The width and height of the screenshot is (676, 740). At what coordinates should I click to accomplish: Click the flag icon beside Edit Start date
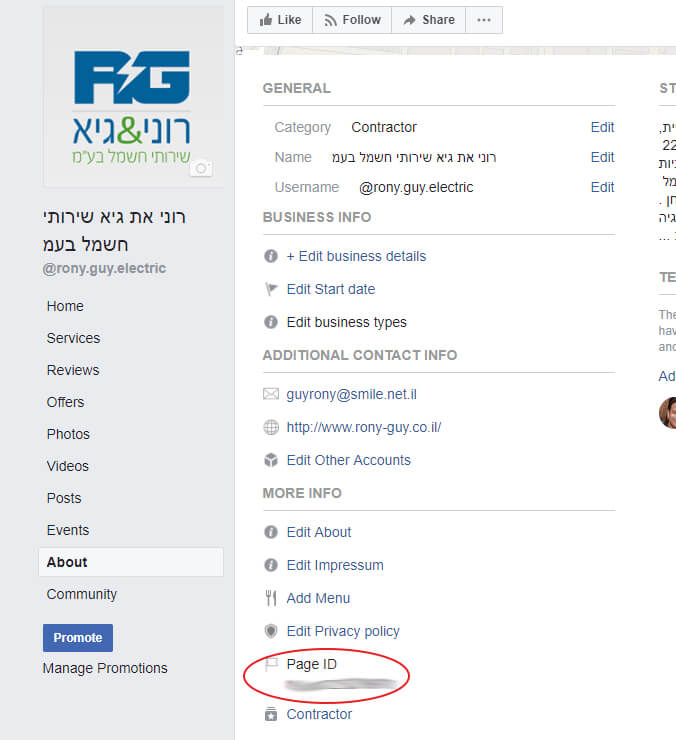(270, 289)
